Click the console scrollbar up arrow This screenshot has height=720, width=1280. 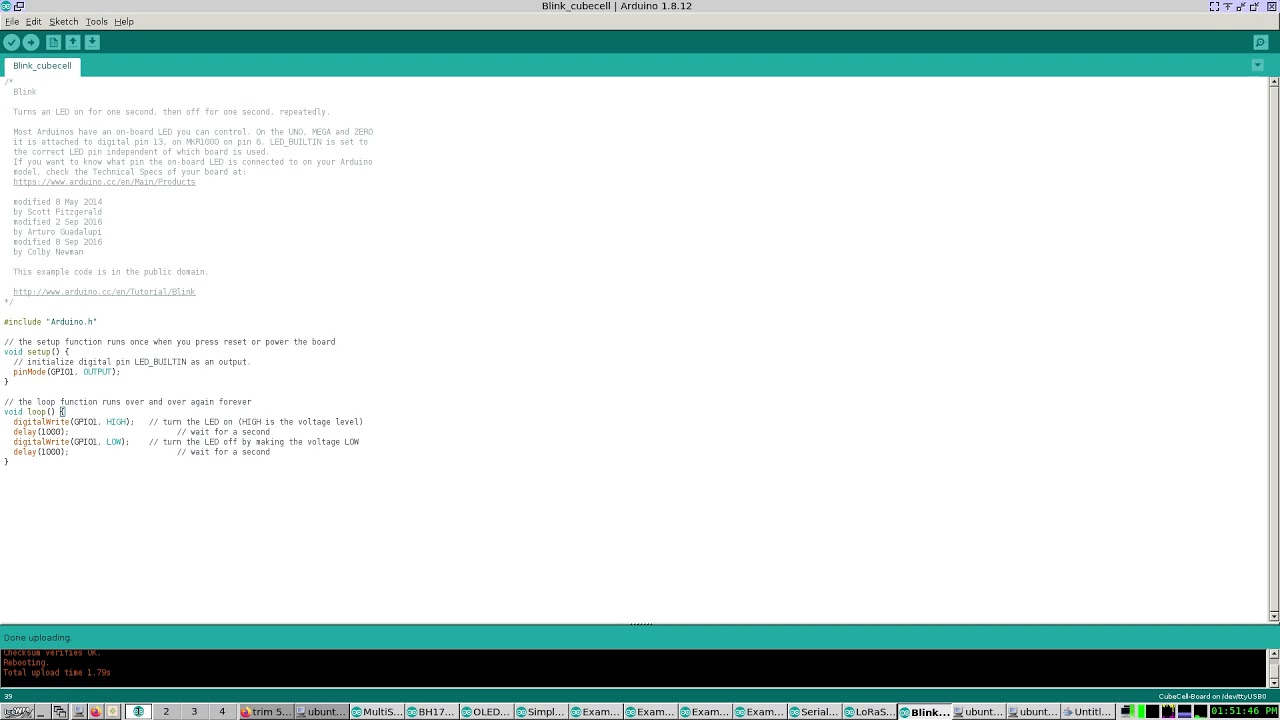click(x=1273, y=654)
